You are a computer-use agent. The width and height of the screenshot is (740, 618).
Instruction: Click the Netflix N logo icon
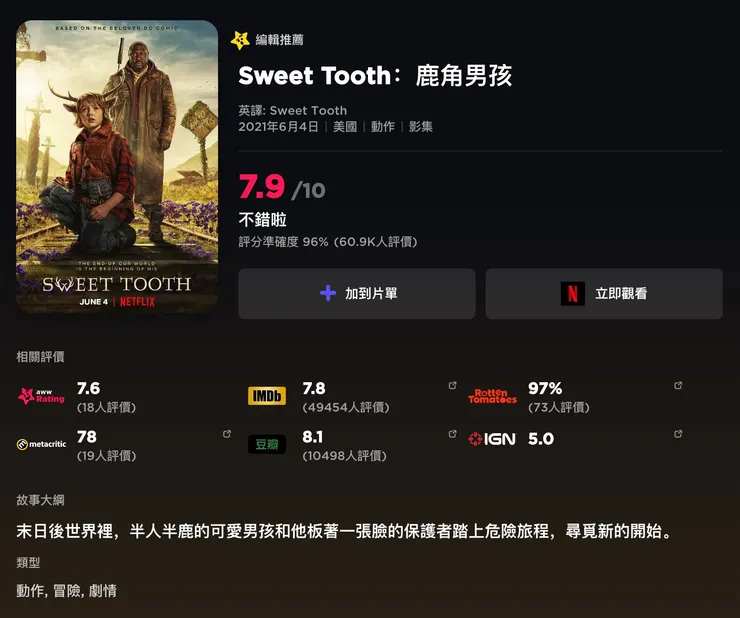pyautogui.click(x=572, y=293)
